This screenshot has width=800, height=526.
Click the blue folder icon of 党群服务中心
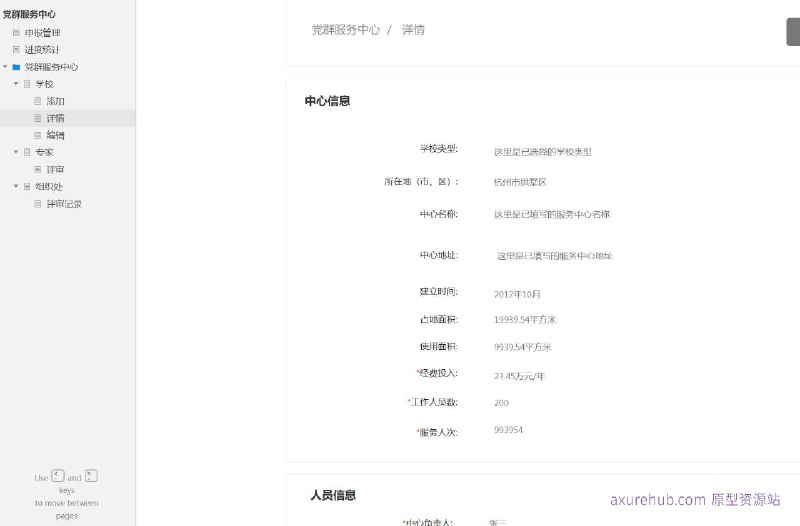click(x=16, y=67)
